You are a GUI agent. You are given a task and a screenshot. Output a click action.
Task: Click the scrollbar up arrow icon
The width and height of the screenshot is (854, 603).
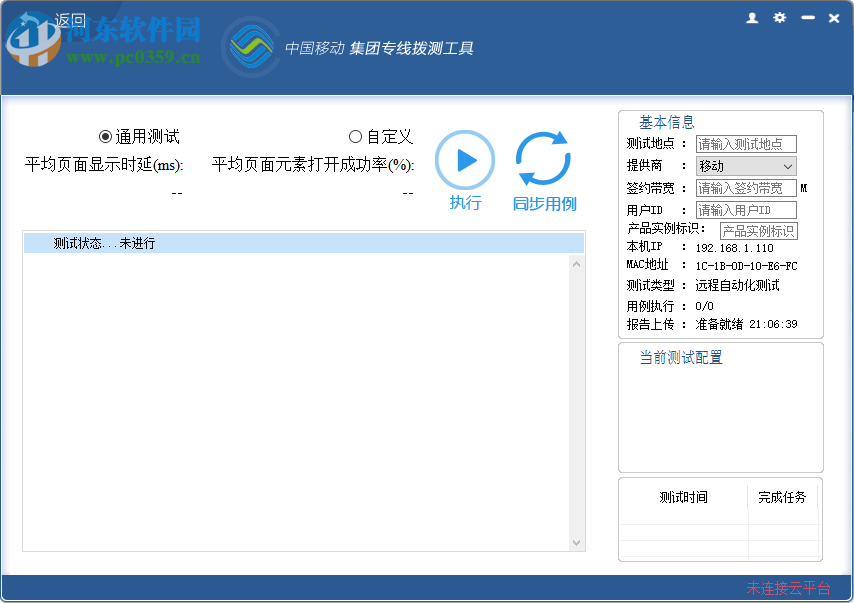tap(575, 262)
